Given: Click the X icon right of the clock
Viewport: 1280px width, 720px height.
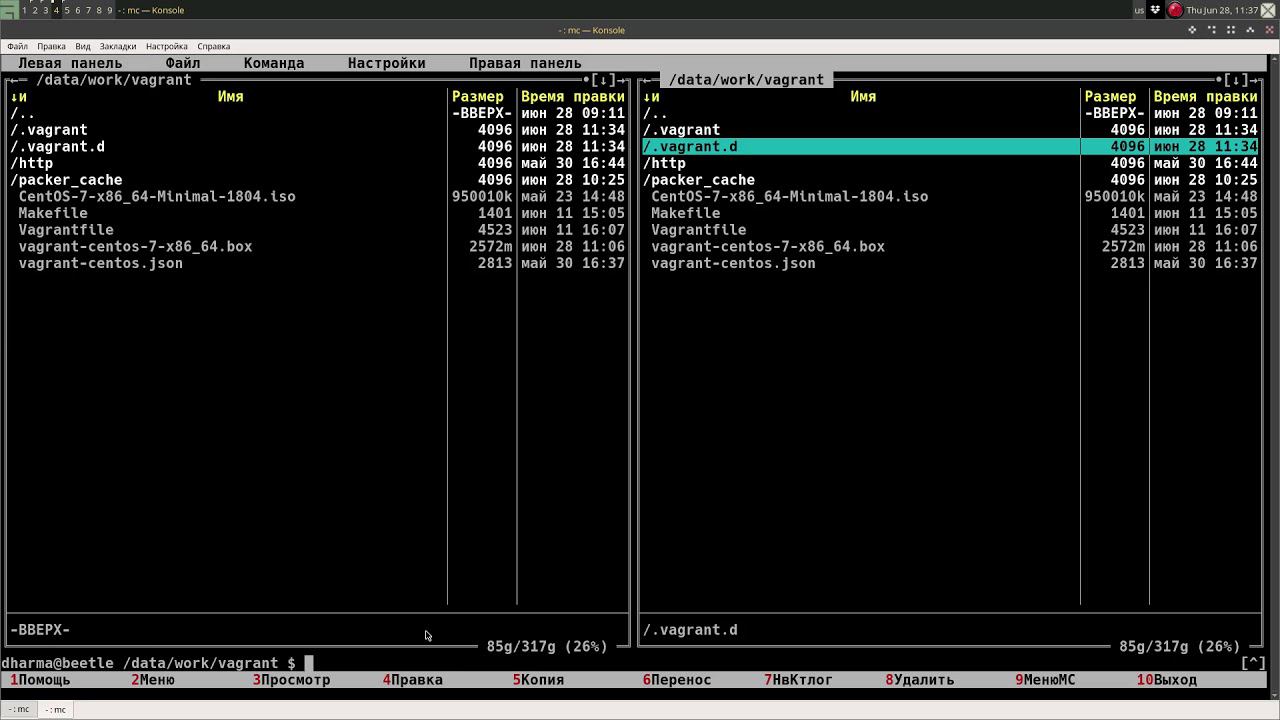Looking at the screenshot, I should 1269,10.
